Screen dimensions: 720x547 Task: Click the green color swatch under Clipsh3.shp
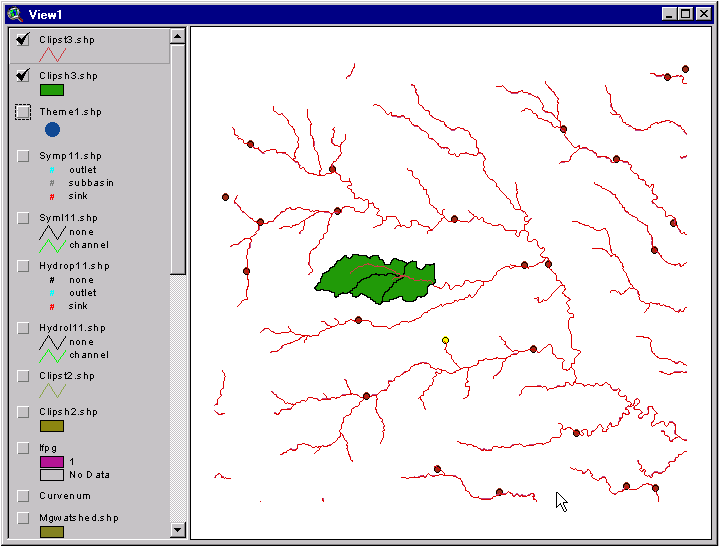52,90
